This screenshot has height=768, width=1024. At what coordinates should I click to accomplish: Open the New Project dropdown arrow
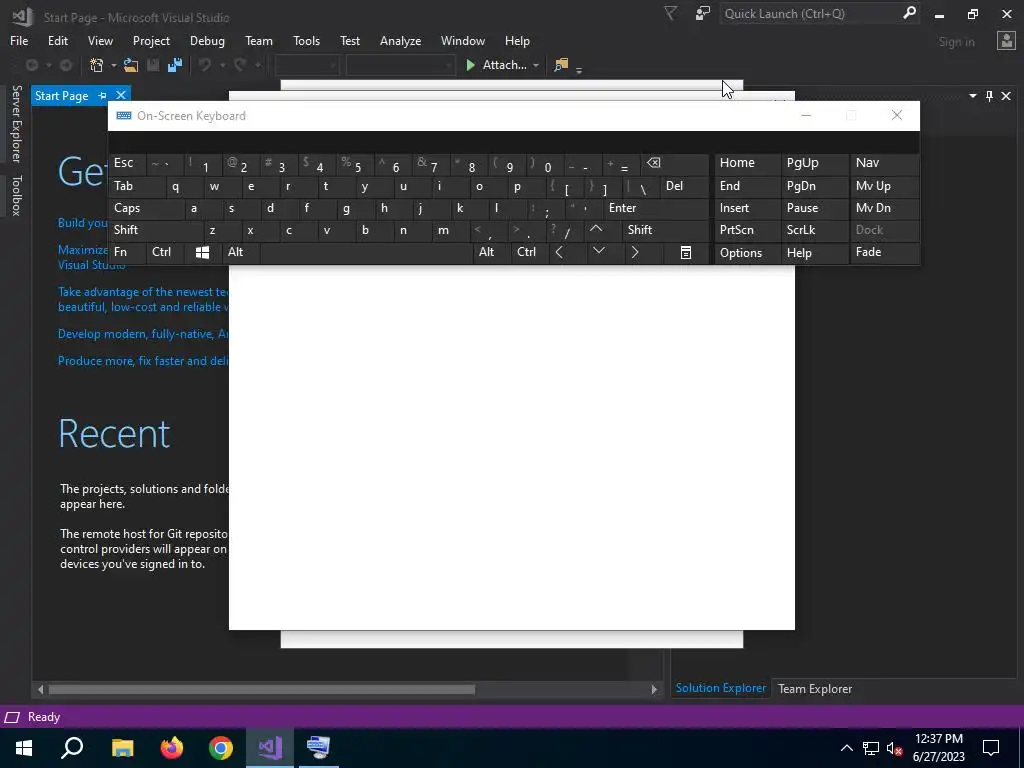[x=113, y=65]
